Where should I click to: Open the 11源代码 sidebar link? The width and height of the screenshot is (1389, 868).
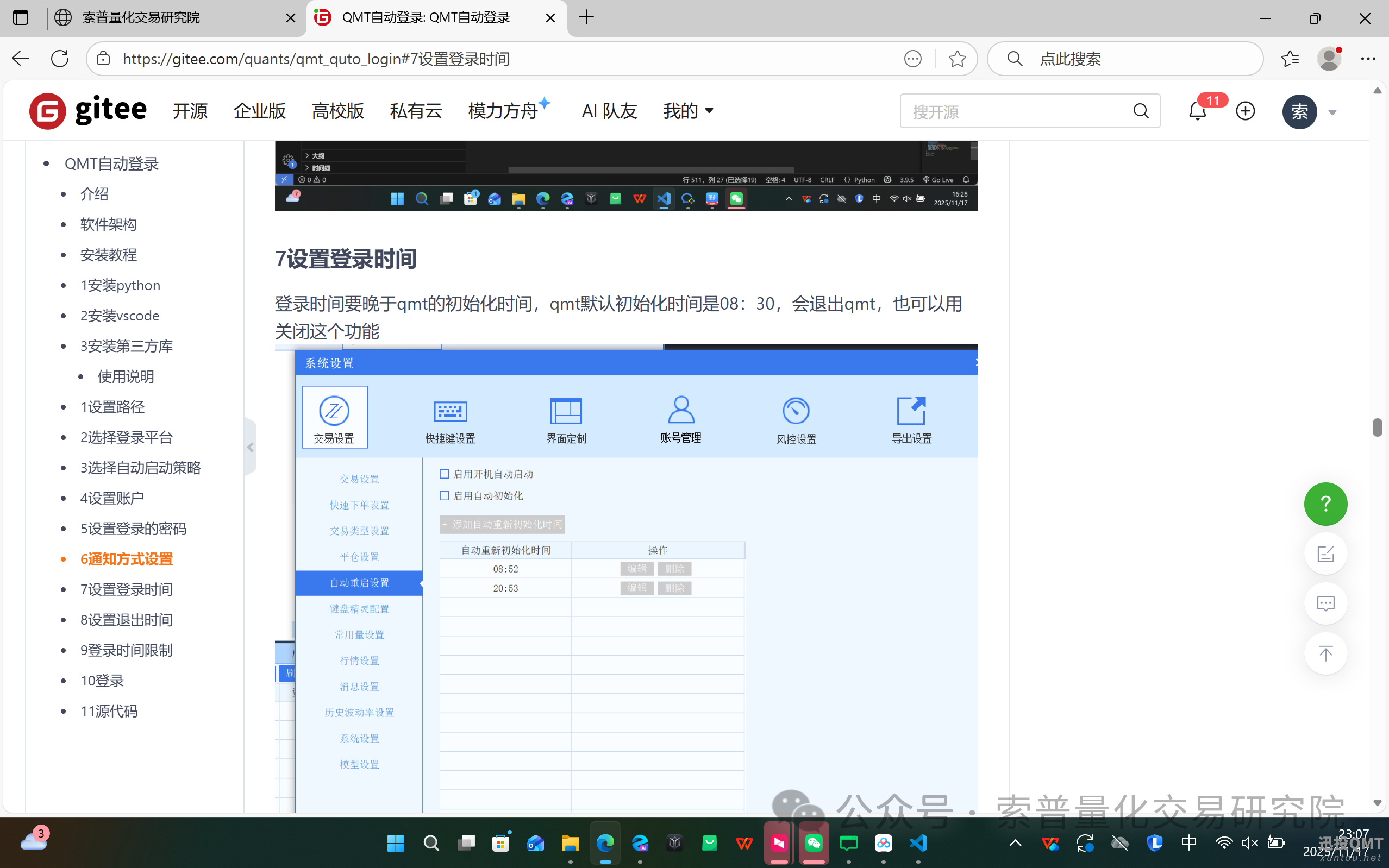[x=109, y=710]
